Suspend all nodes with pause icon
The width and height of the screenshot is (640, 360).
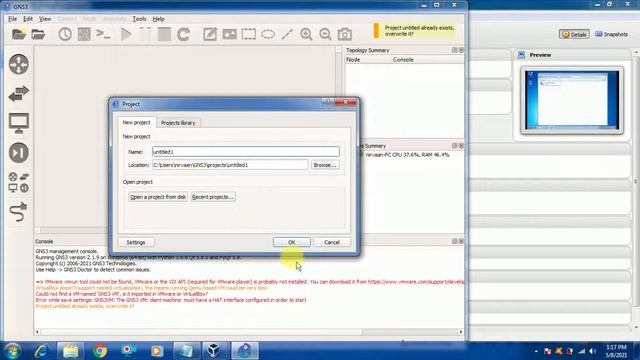point(145,34)
